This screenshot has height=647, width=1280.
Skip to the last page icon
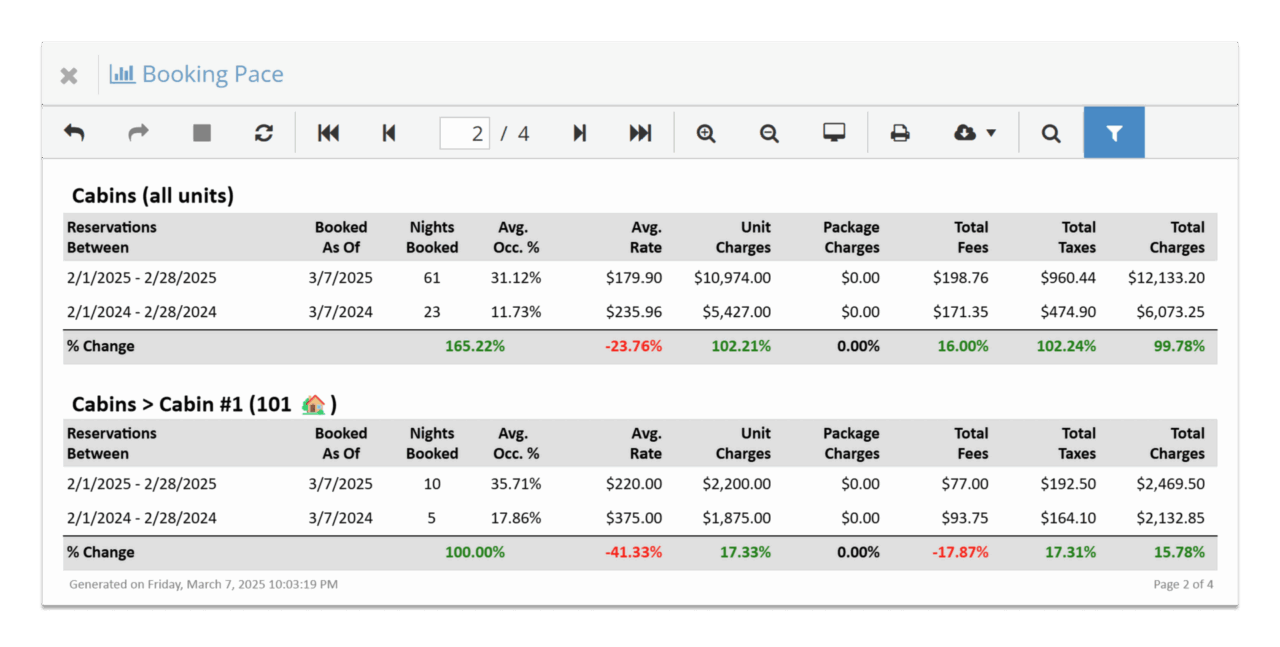click(x=640, y=132)
